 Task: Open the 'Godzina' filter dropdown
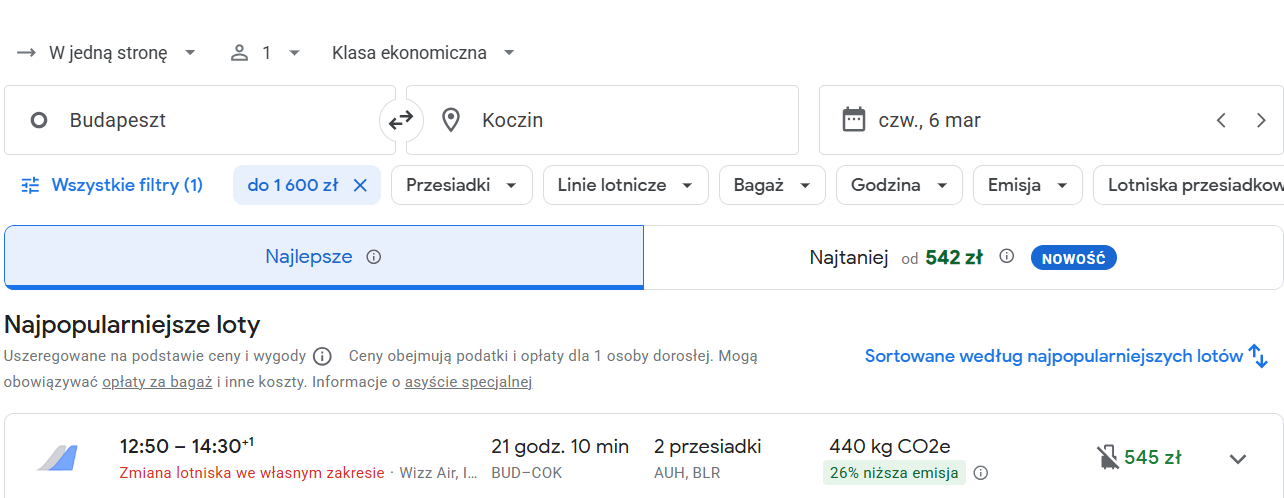899,185
